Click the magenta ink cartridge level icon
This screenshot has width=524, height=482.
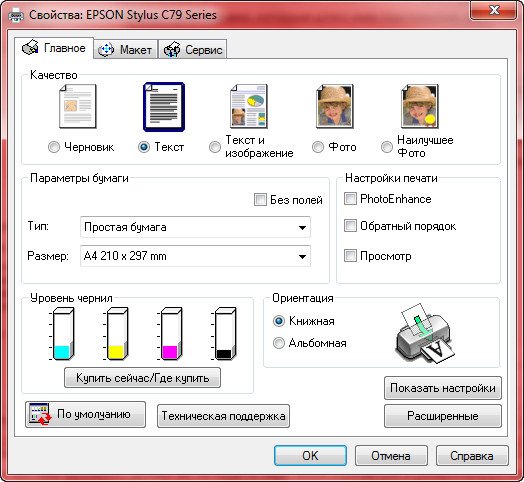170,334
